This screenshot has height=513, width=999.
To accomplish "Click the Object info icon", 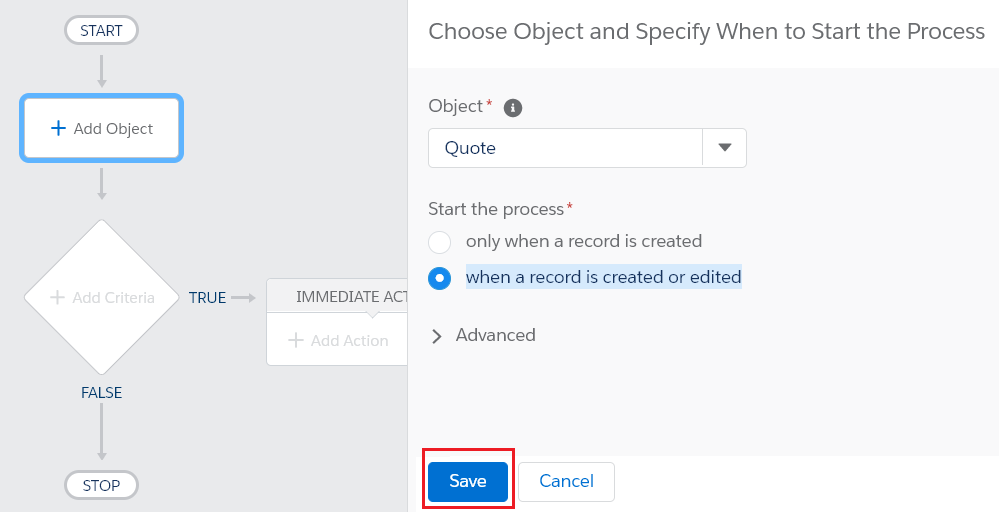I will click(513, 107).
